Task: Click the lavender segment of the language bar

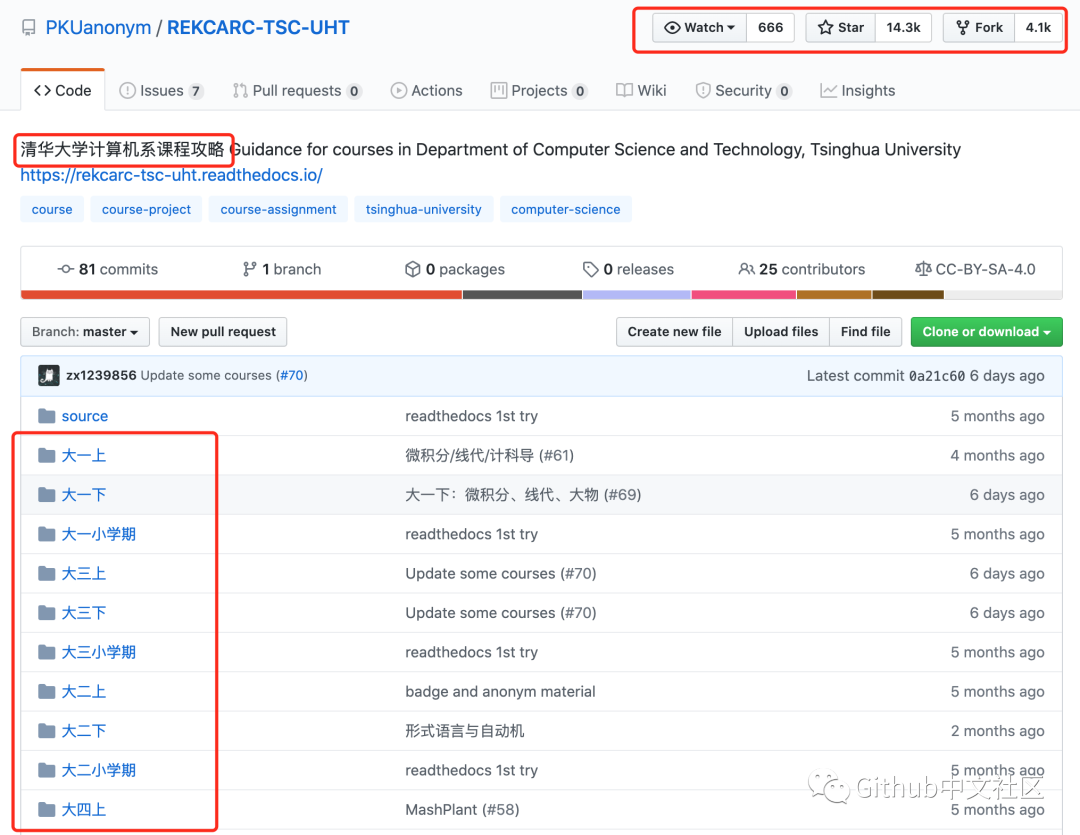Action: [x=636, y=295]
